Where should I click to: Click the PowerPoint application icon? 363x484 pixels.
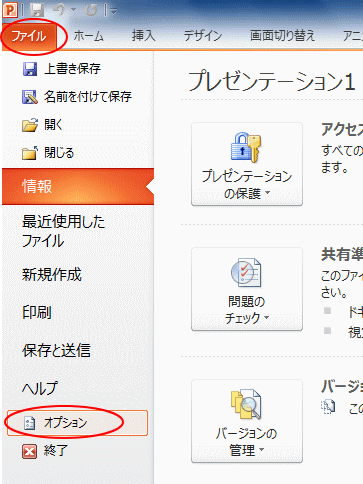pyautogui.click(x=10, y=10)
